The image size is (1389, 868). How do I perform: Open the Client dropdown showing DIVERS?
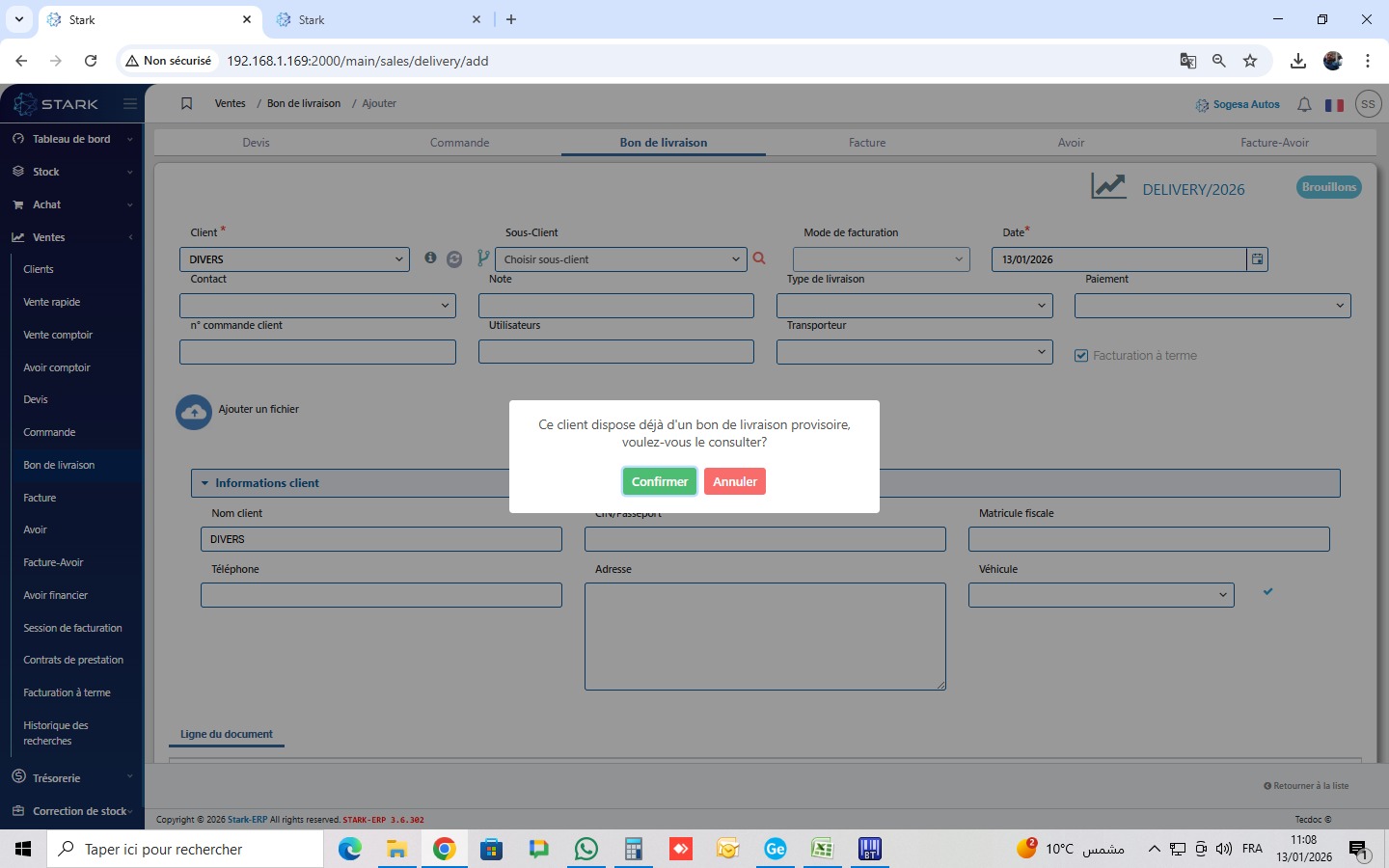[294, 259]
